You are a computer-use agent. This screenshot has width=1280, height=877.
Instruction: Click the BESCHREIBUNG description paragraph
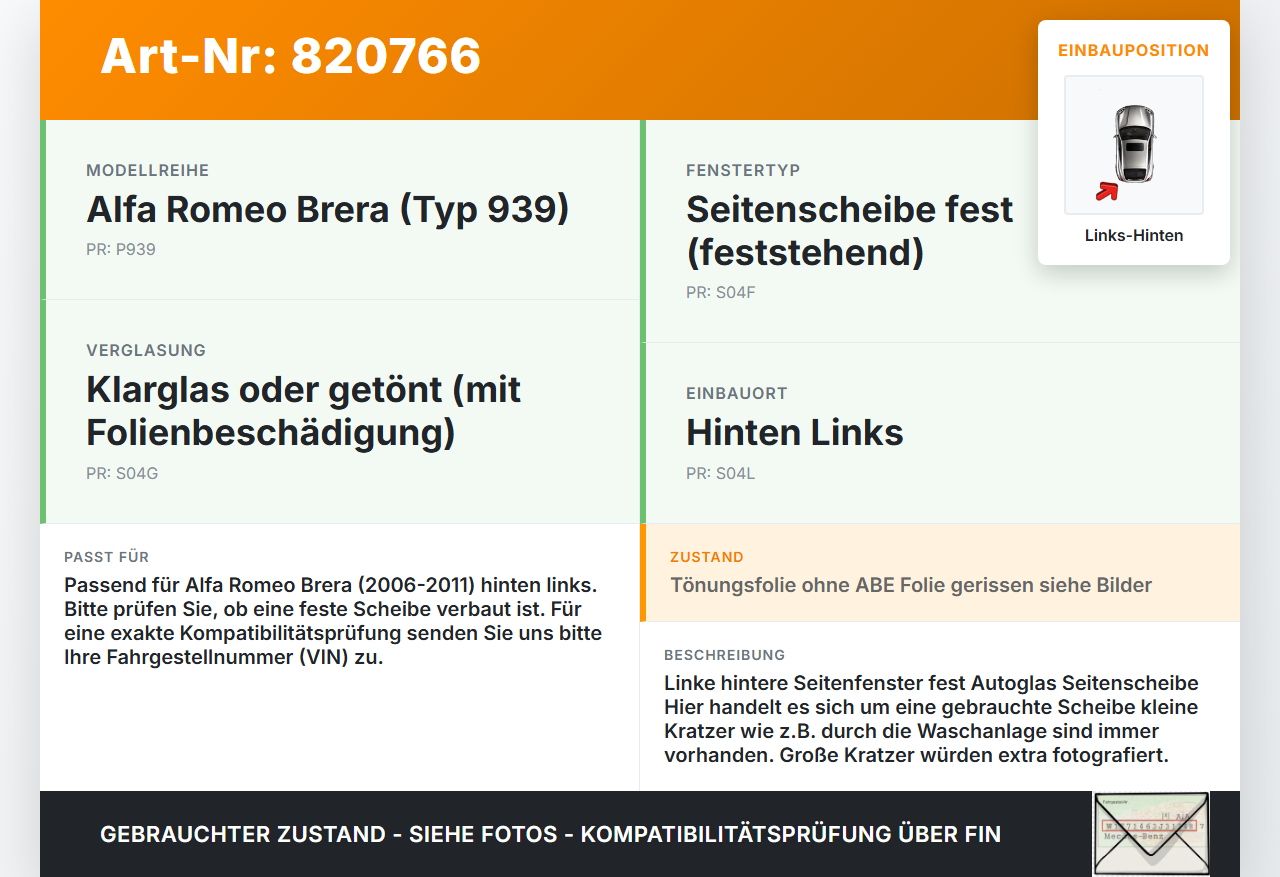[x=931, y=719]
